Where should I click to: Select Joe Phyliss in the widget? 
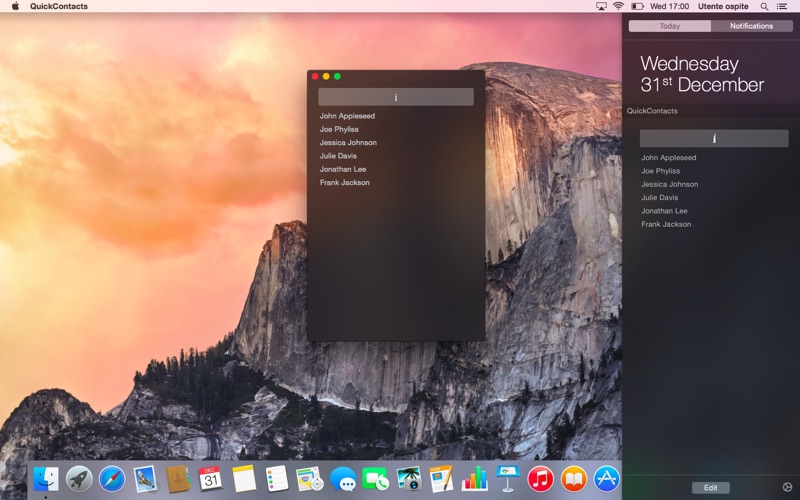pos(660,171)
